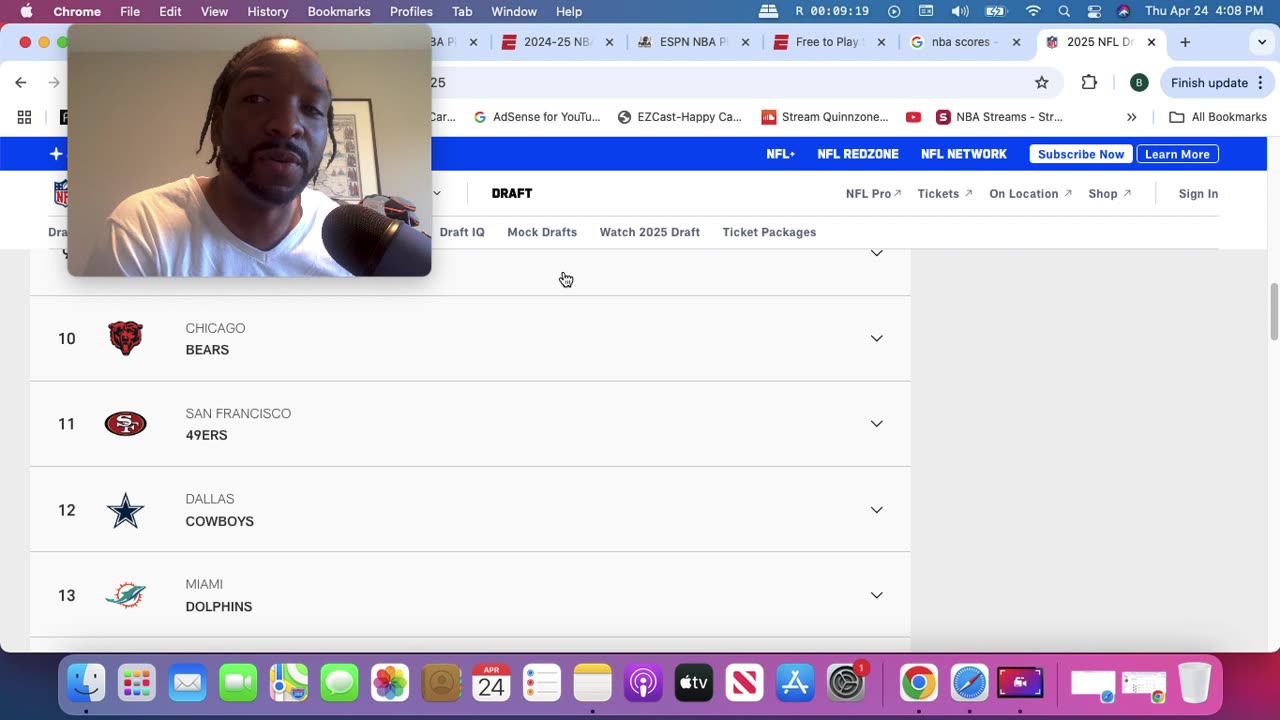1280x720 pixels.
Task: Open the tab search dropdown arrow
Action: pos(1261,42)
